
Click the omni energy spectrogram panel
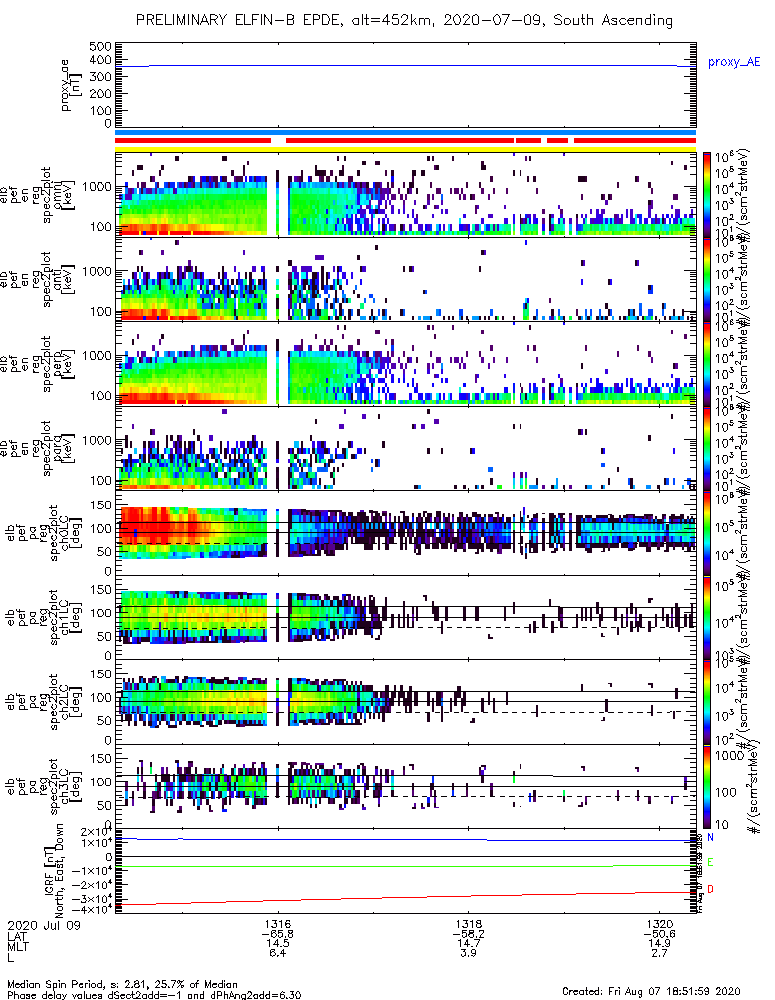[x=406, y=195]
